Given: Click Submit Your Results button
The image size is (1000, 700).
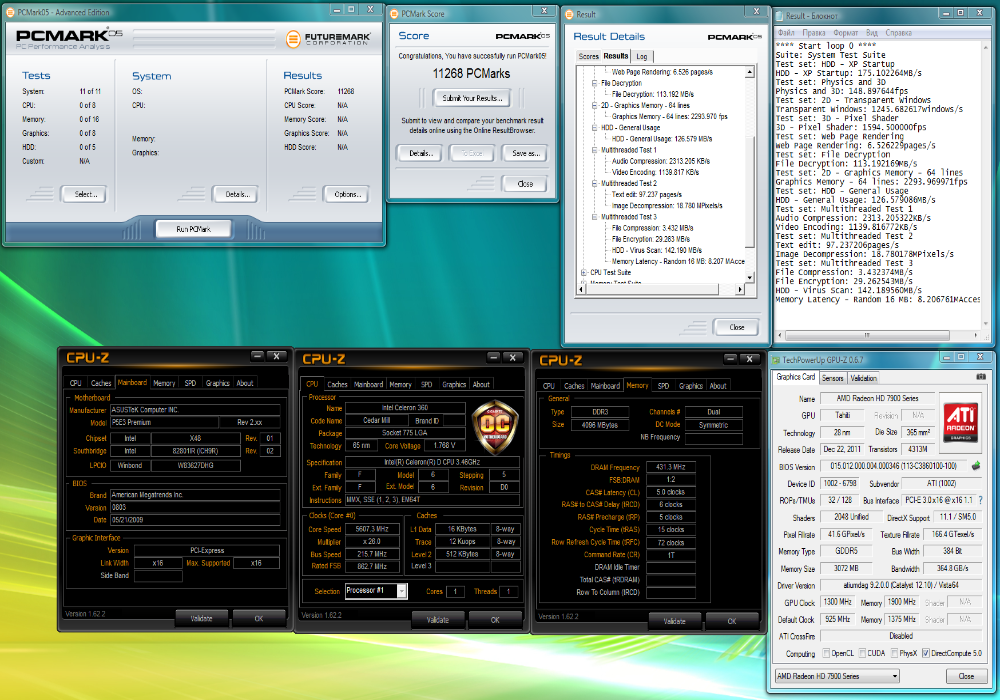Looking at the screenshot, I should pyautogui.click(x=472, y=98).
